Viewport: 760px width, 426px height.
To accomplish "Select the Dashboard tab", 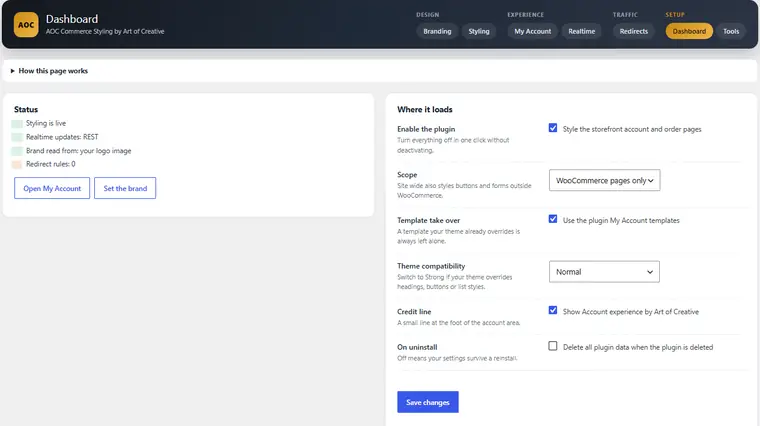I will tap(689, 31).
